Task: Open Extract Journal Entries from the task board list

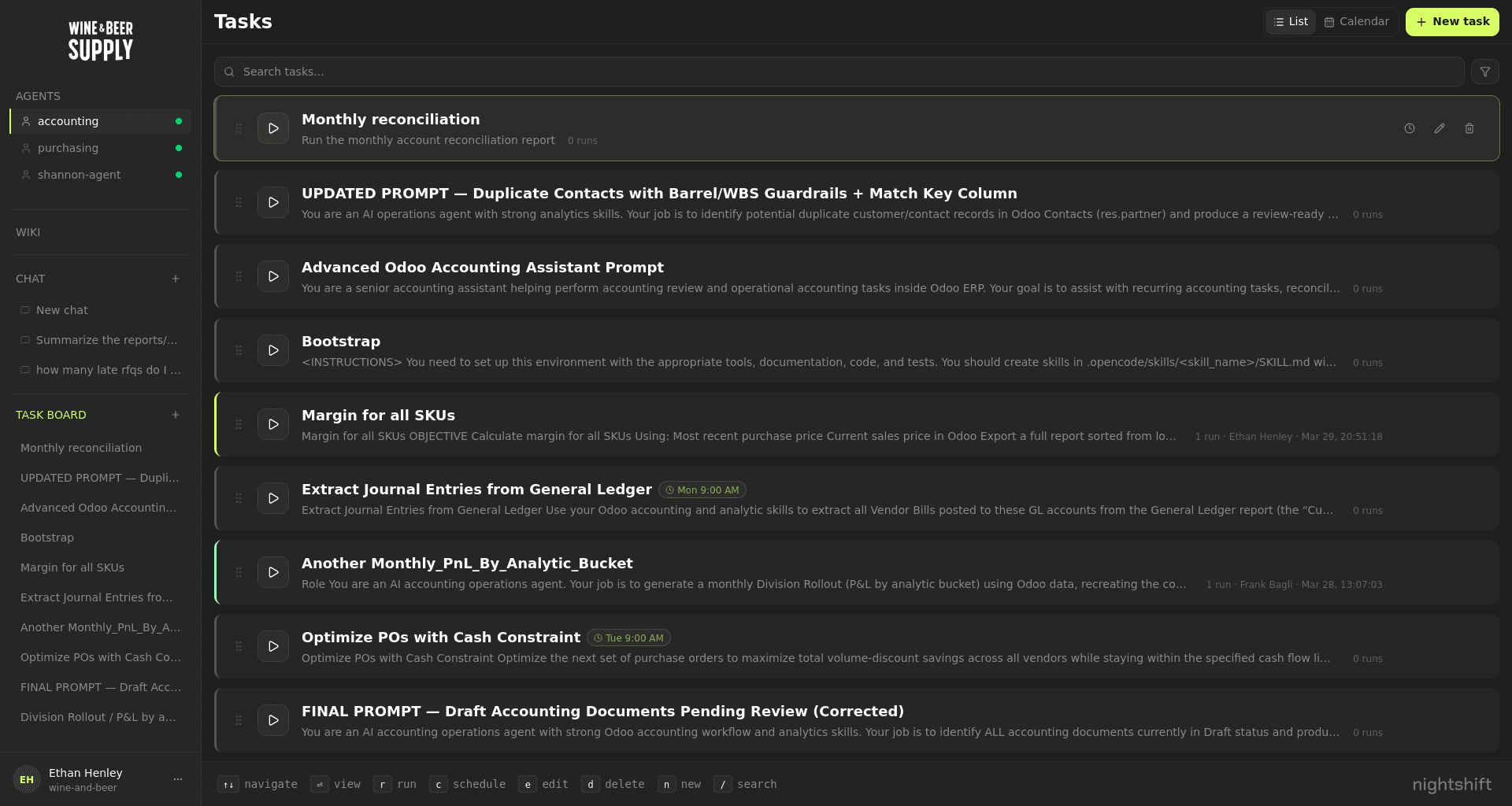Action: click(x=96, y=597)
